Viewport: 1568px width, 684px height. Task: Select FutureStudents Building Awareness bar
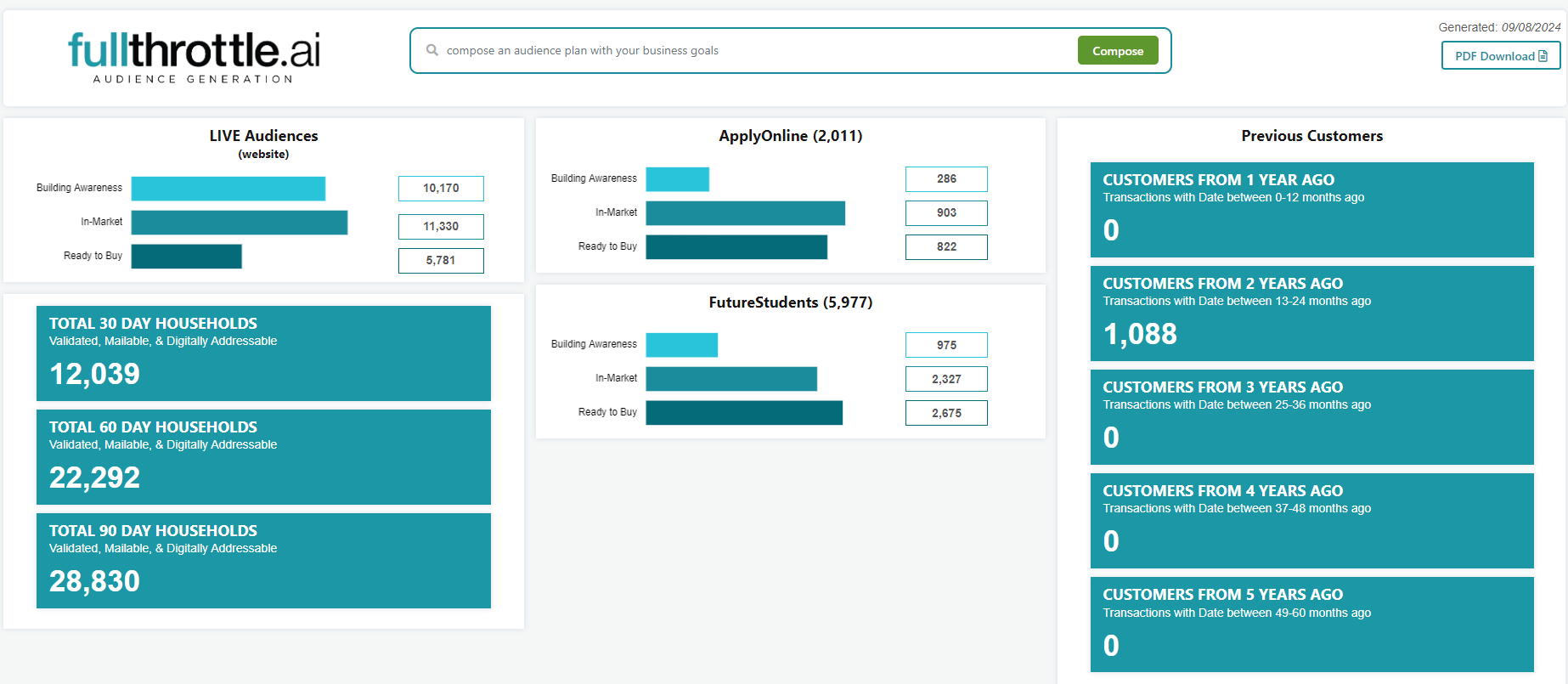click(681, 345)
